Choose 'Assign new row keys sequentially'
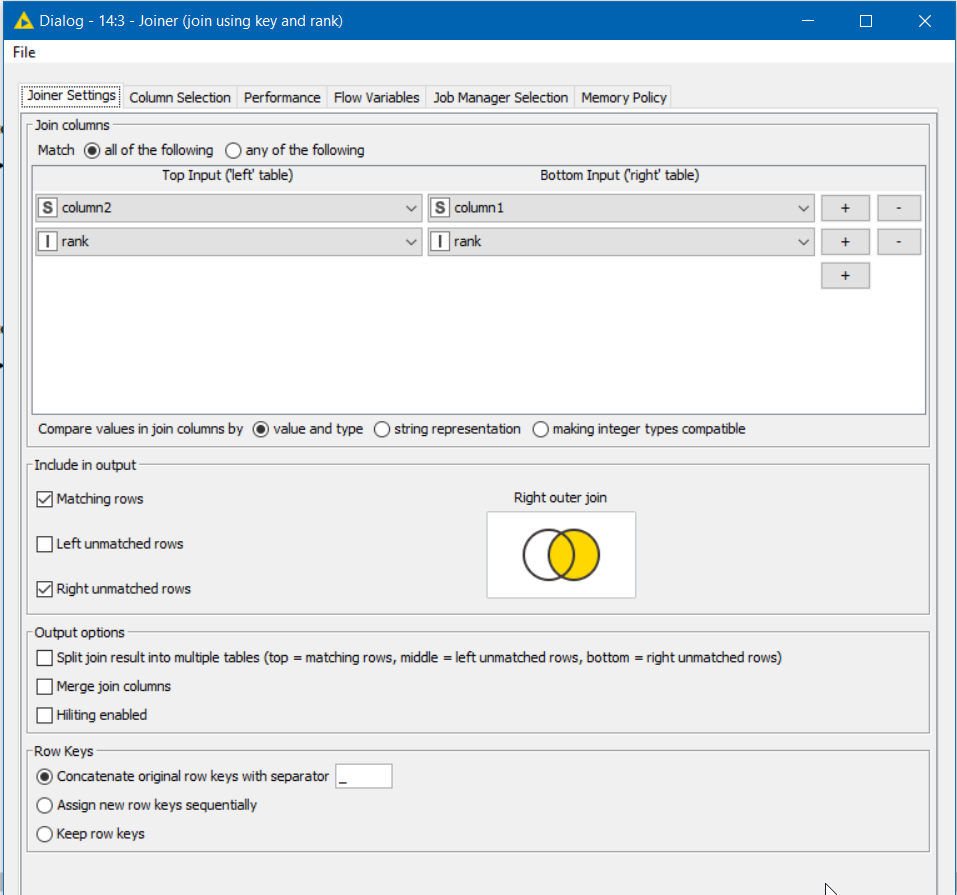The height and width of the screenshot is (895, 957). (x=45, y=805)
